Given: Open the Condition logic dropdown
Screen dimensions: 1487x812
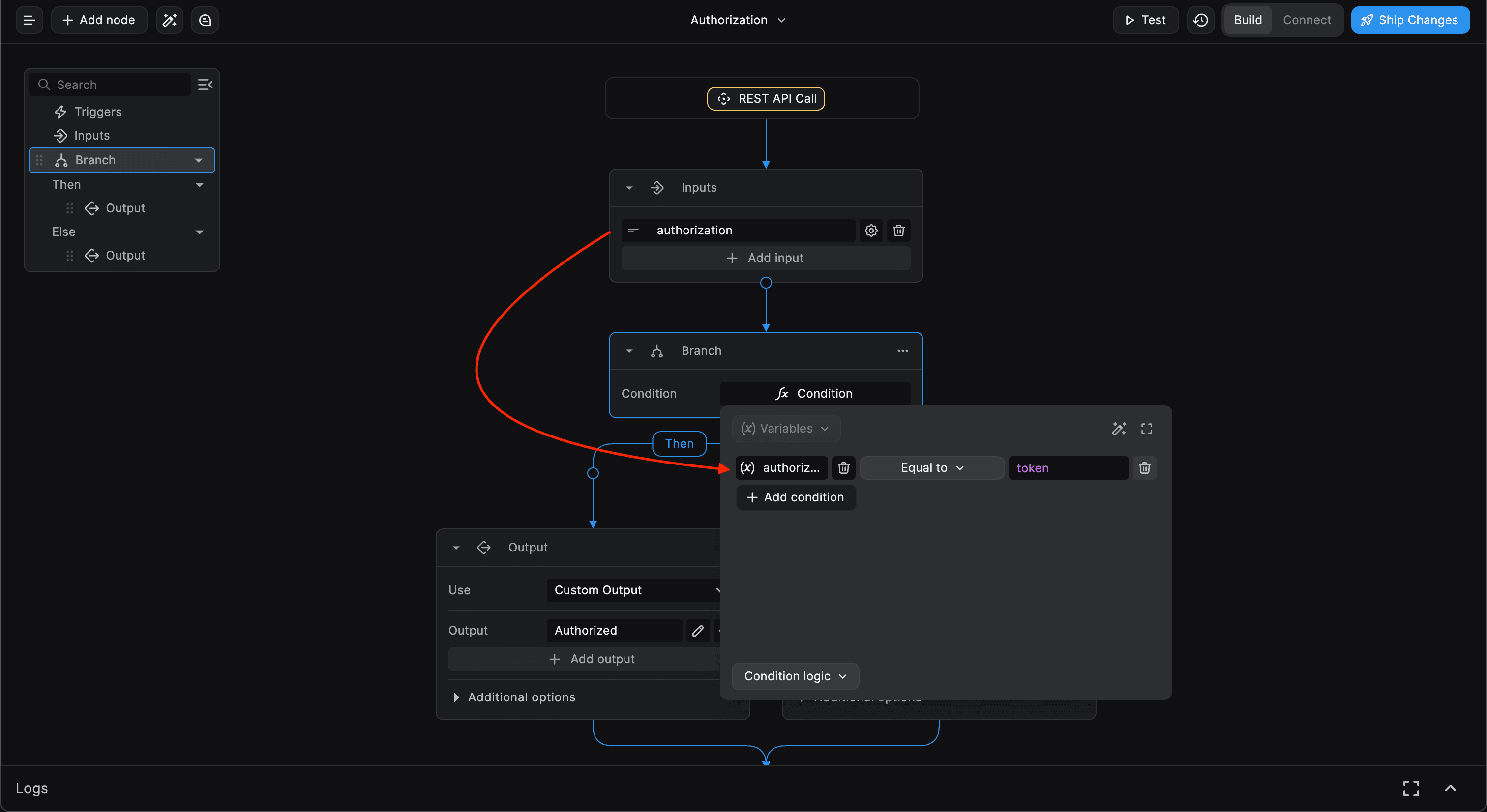Looking at the screenshot, I should pos(794,676).
